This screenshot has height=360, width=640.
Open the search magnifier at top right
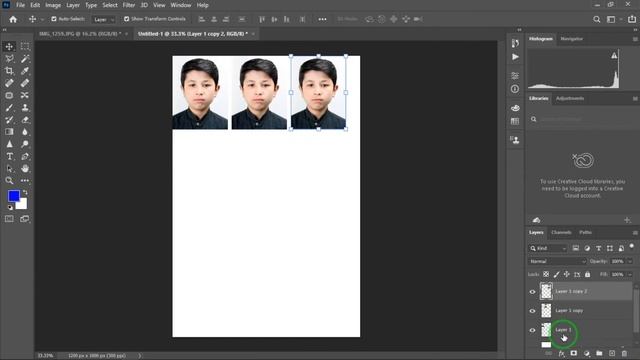click(597, 19)
